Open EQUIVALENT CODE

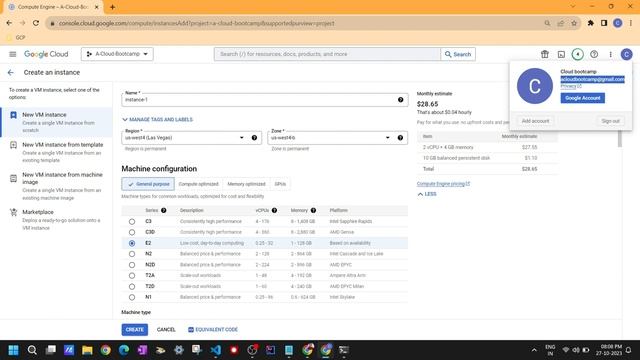coord(213,329)
